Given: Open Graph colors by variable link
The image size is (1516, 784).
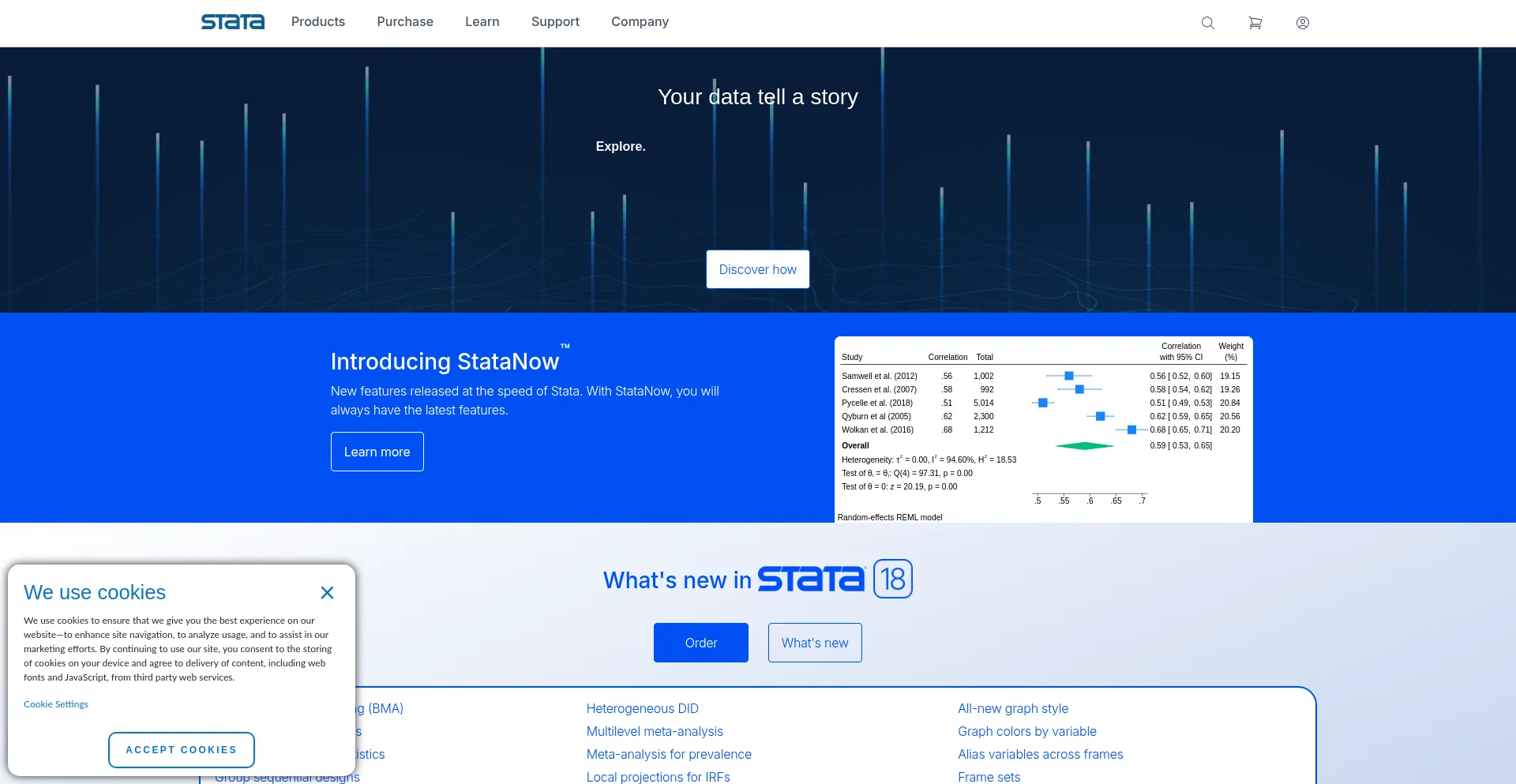Looking at the screenshot, I should 1027,732.
